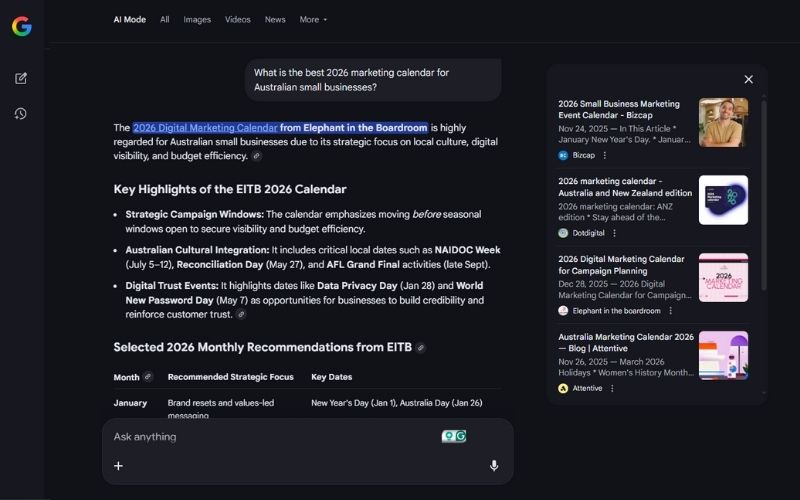Open three-dot menu for Dotdigital source
This screenshot has height=500, width=800.
click(615, 233)
